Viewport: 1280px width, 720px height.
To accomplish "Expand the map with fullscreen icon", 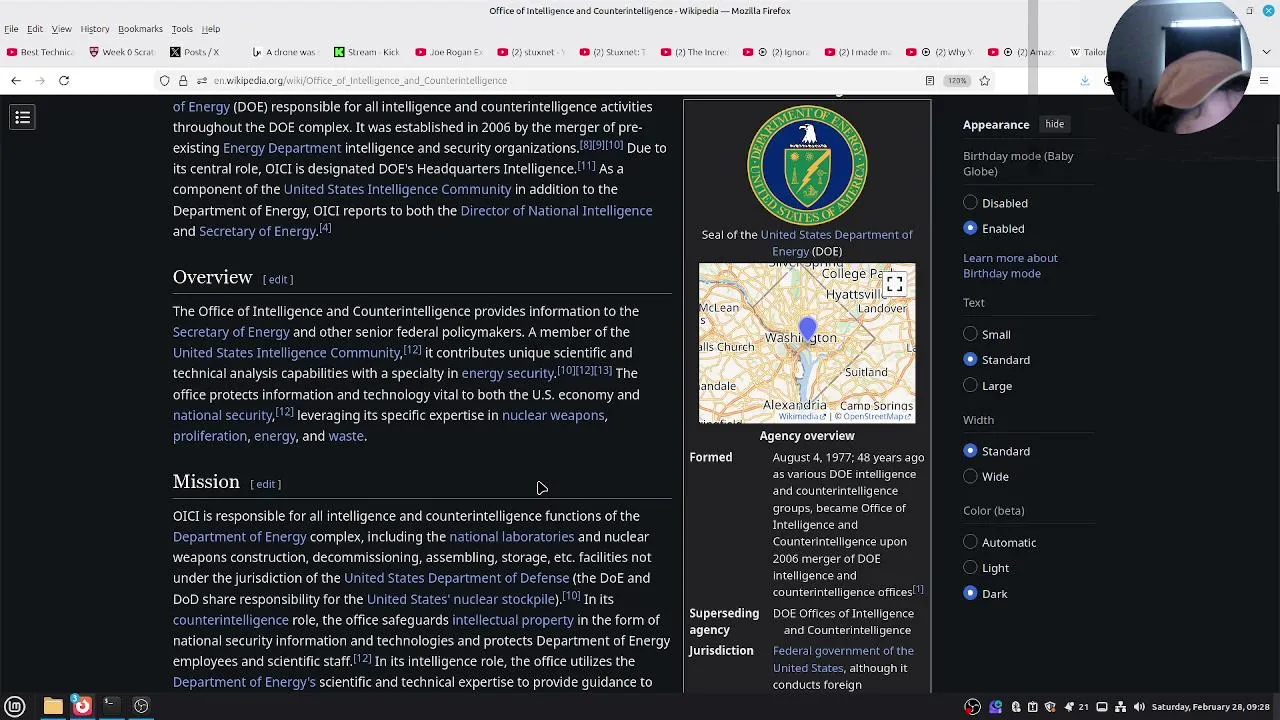I will coord(894,285).
